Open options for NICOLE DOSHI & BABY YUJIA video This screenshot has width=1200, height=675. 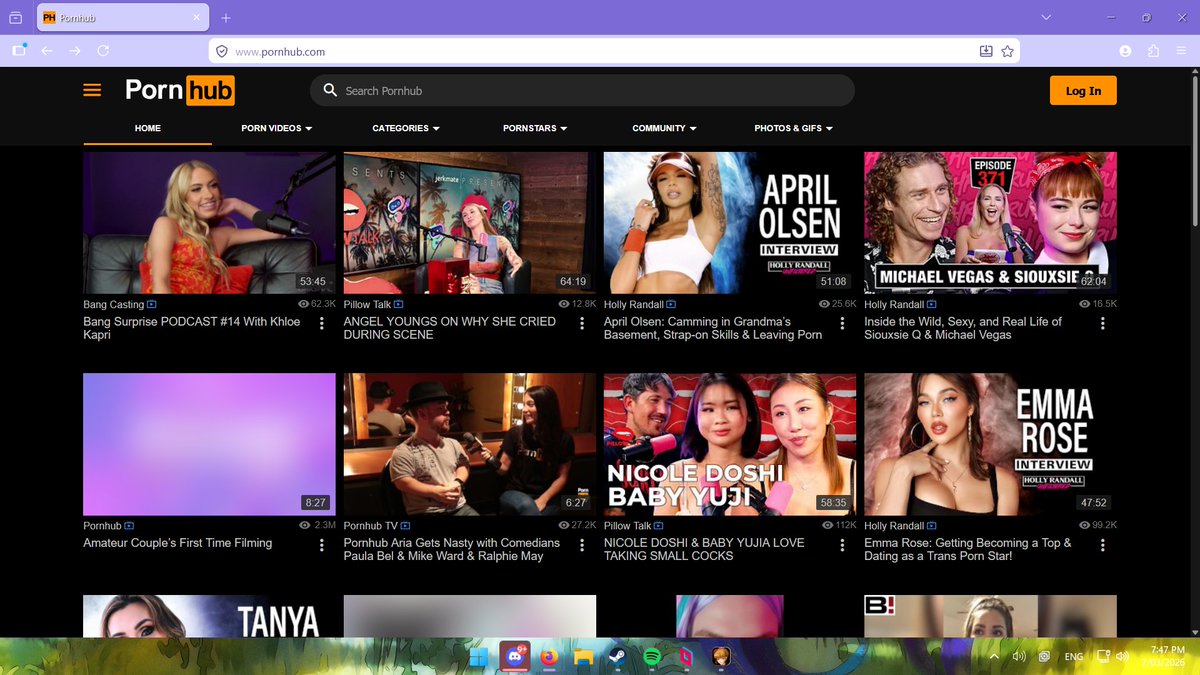coord(842,545)
